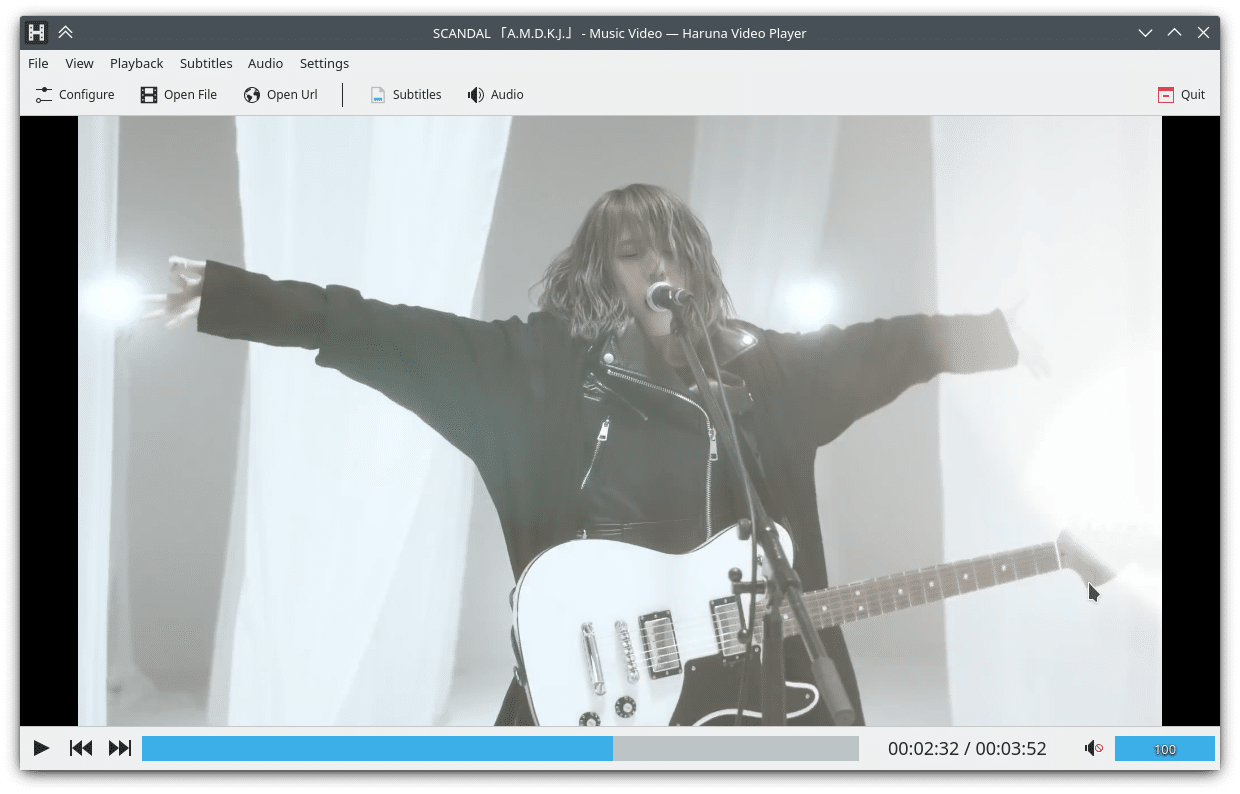Viewport: 1240px width, 794px height.
Task: Click the Play button
Action: coord(41,748)
